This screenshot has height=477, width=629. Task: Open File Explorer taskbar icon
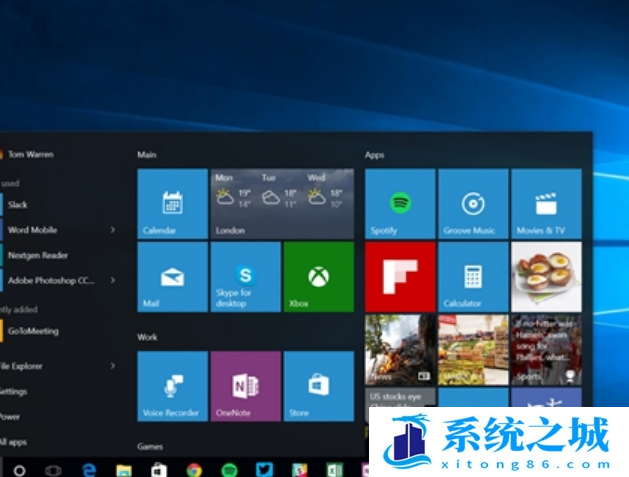point(124,471)
